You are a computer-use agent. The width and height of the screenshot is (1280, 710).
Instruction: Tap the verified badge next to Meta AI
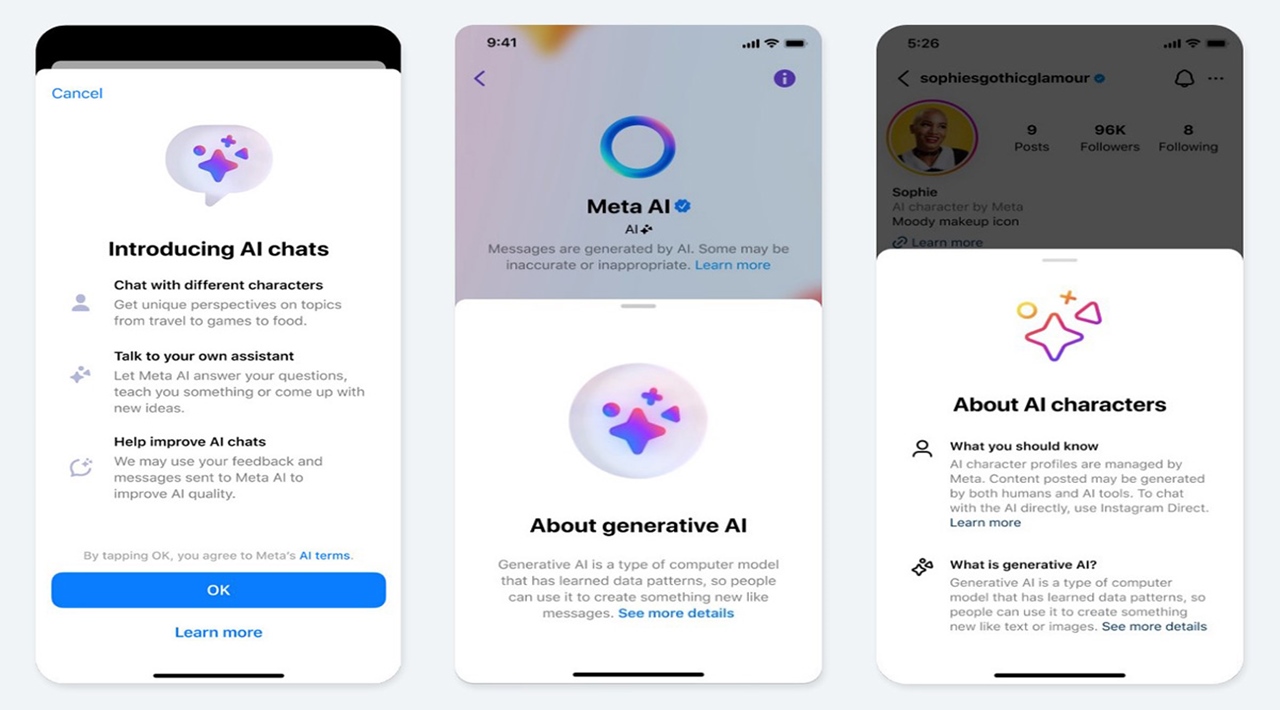point(683,206)
